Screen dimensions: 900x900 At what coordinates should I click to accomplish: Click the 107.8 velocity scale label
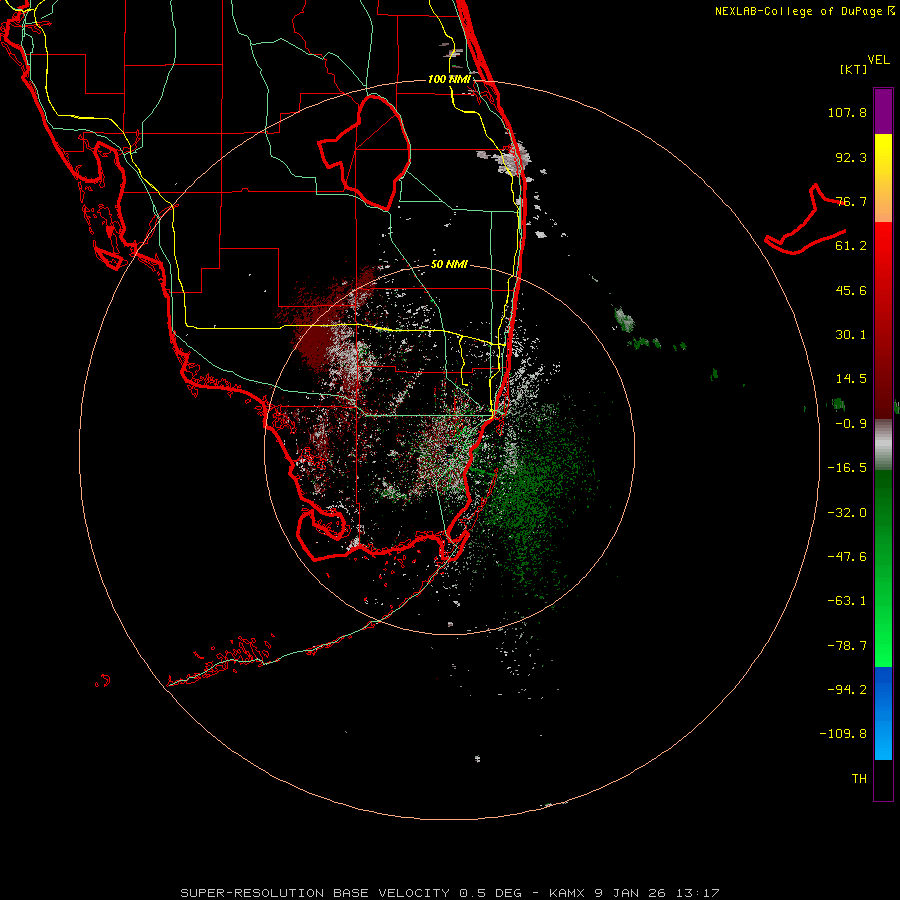[847, 112]
